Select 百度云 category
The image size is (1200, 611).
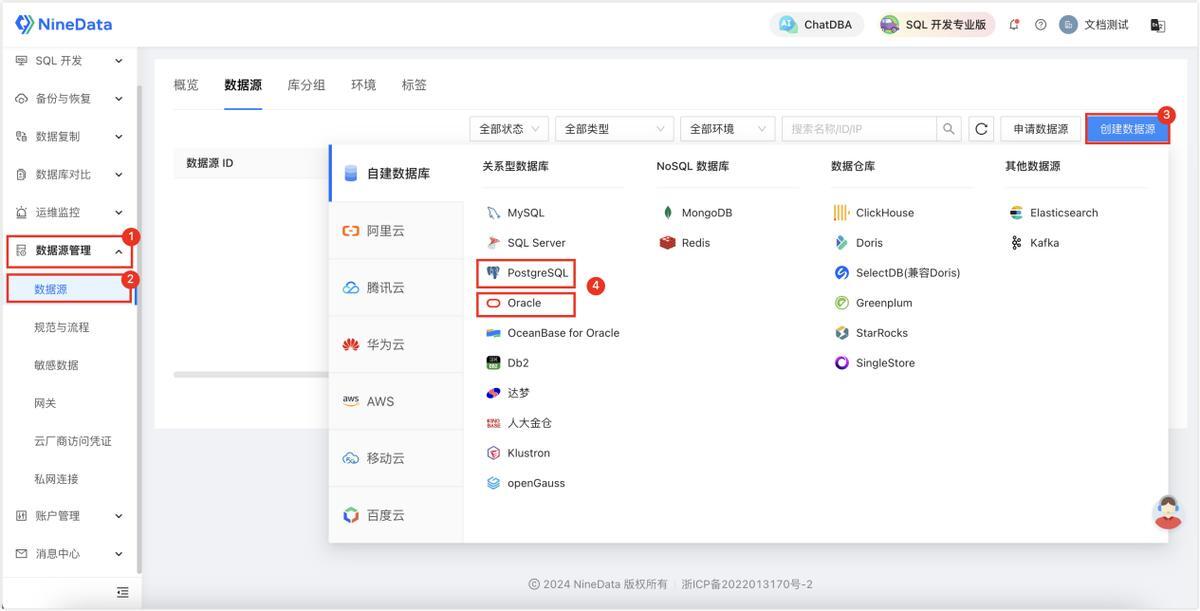pyautogui.click(x=397, y=515)
